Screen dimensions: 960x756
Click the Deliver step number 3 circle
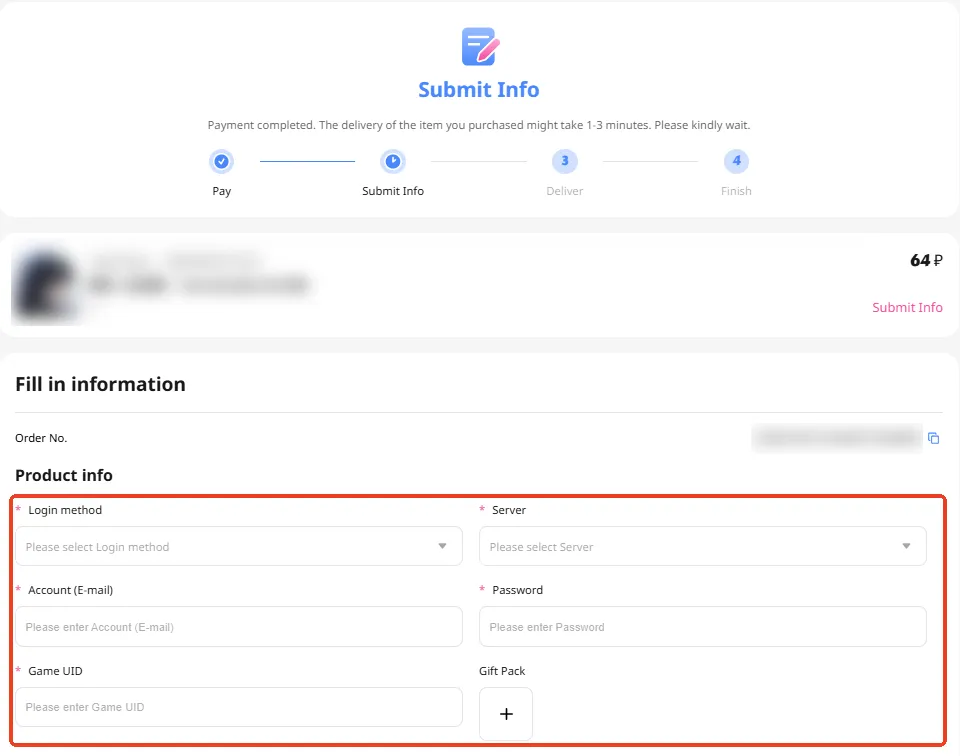click(x=564, y=162)
